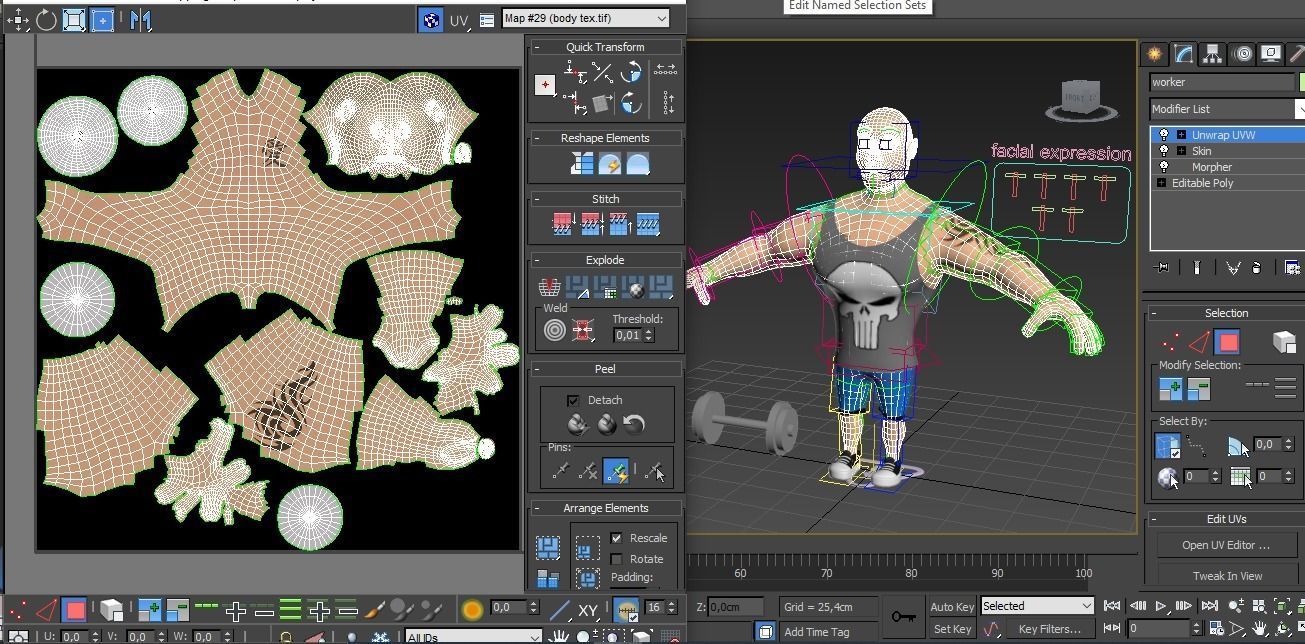This screenshot has height=644, width=1305.
Task: Toggle the highlighted Auto Pin Moved Vertices button
Action: (616, 470)
